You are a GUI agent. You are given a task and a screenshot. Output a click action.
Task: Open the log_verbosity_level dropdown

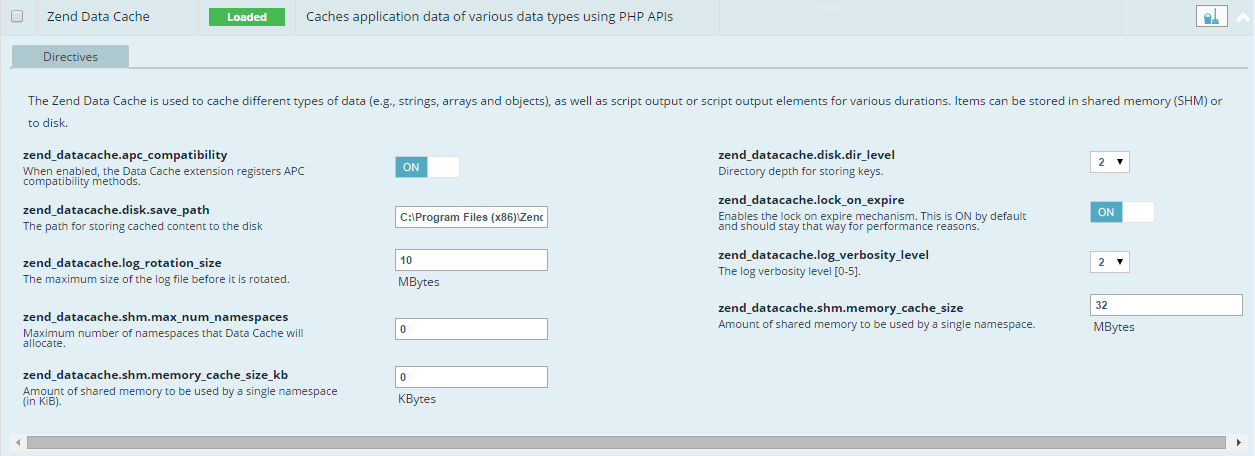click(1109, 262)
